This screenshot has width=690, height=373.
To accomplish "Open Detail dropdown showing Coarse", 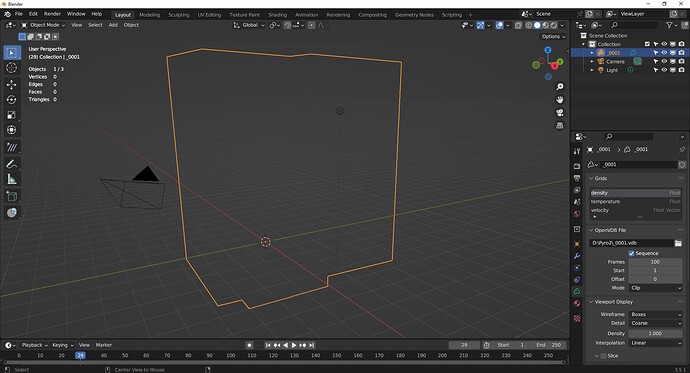I will [656, 323].
